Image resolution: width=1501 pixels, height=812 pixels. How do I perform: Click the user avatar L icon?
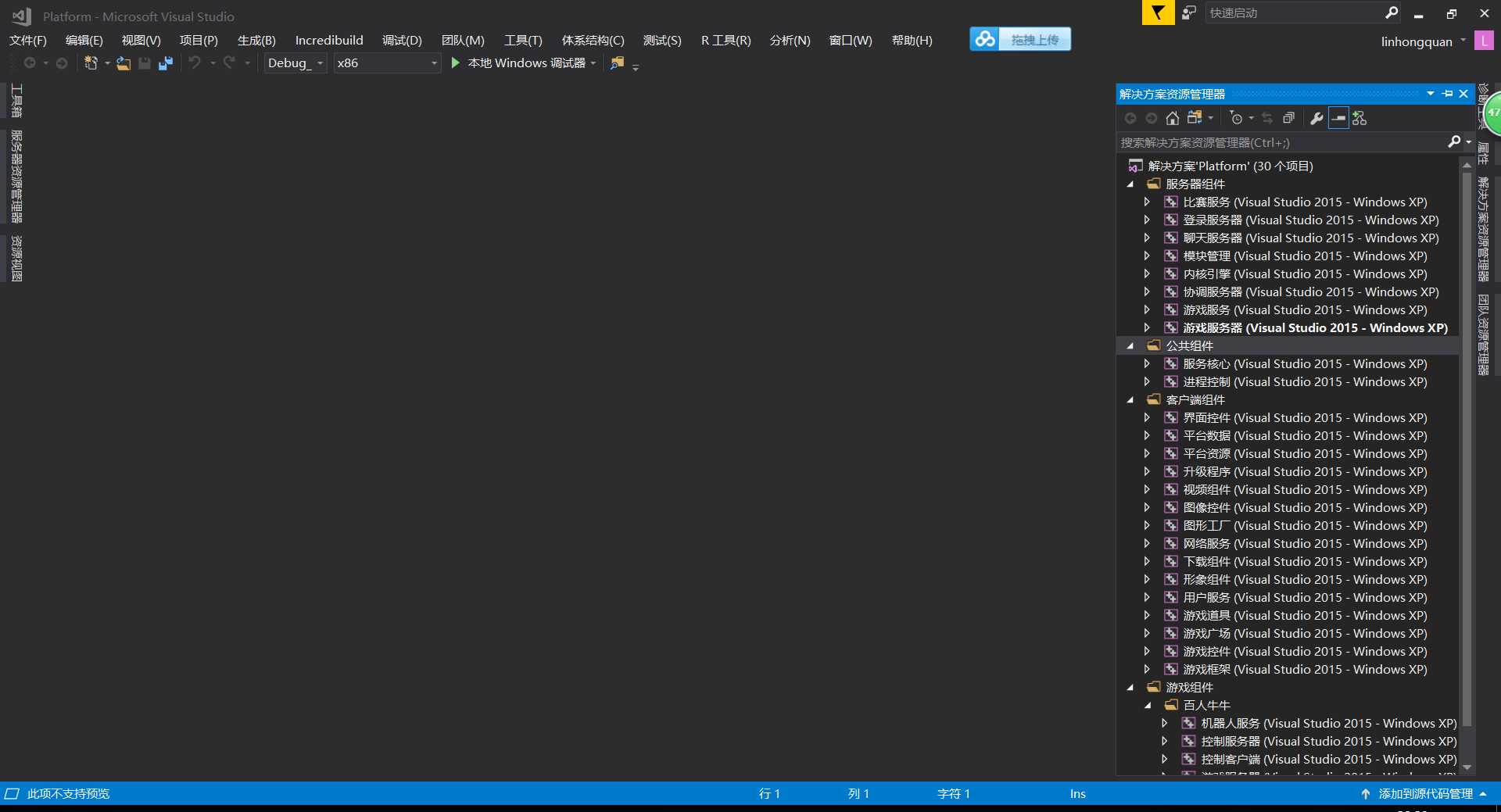pos(1484,41)
